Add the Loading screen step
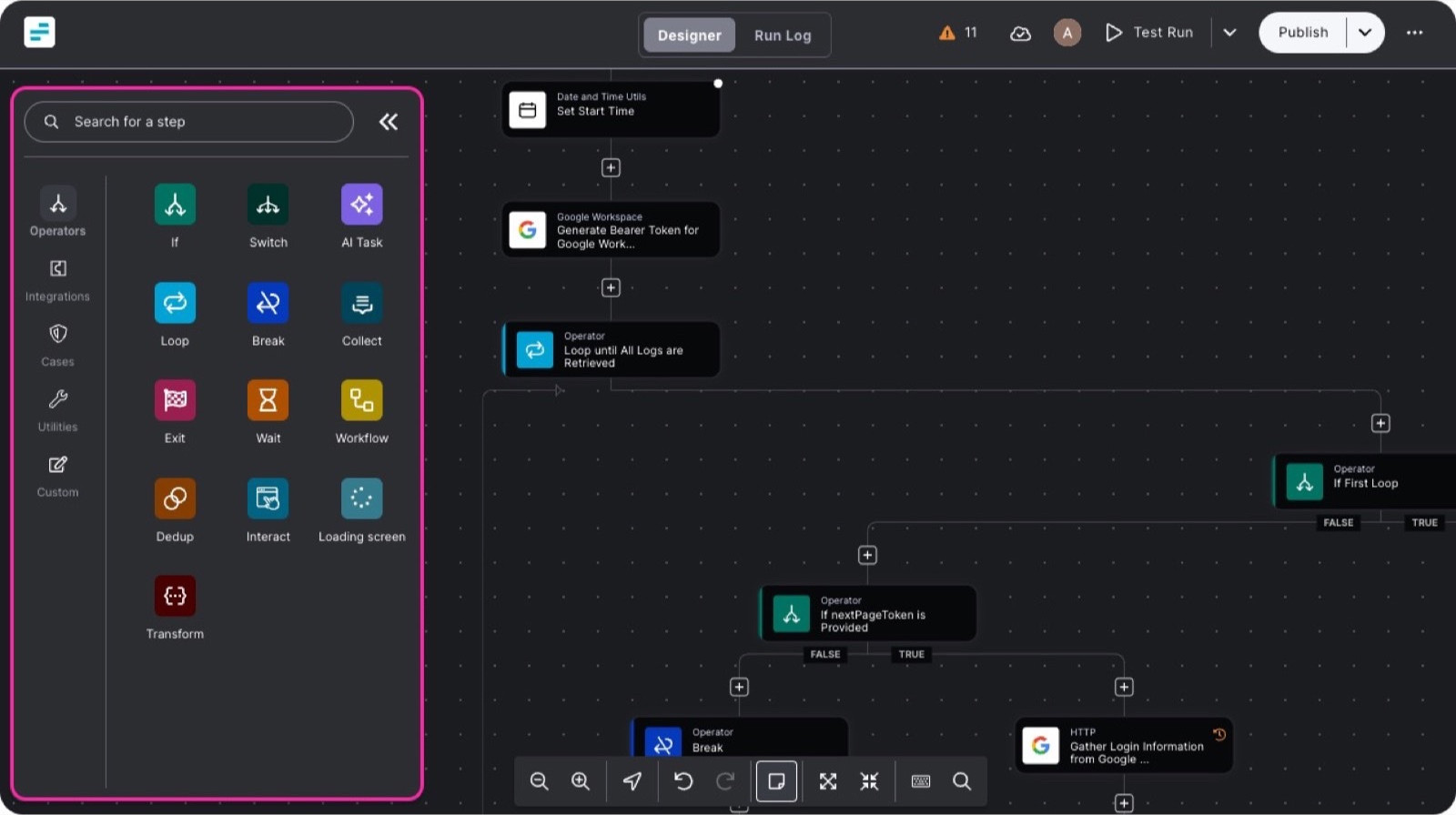1456x815 pixels. tap(361, 498)
